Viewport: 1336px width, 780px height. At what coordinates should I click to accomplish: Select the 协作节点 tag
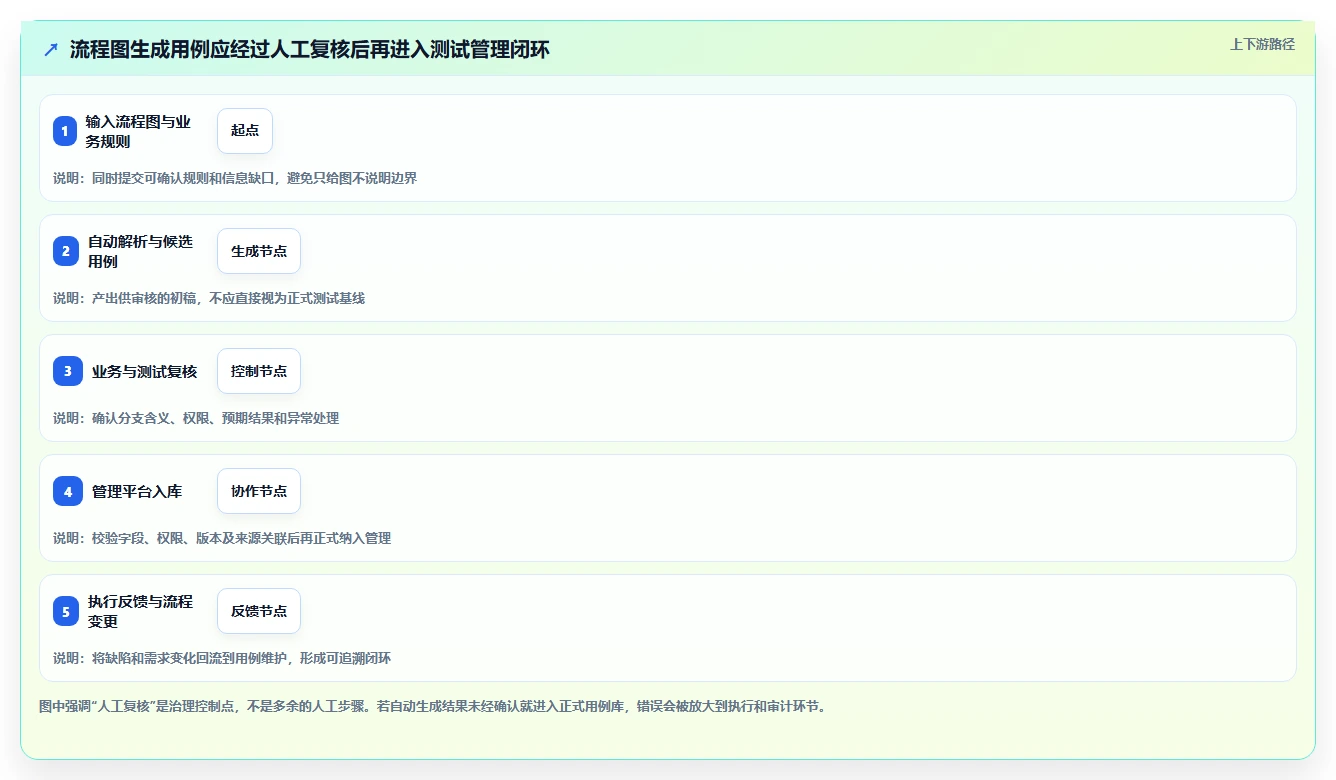click(259, 491)
